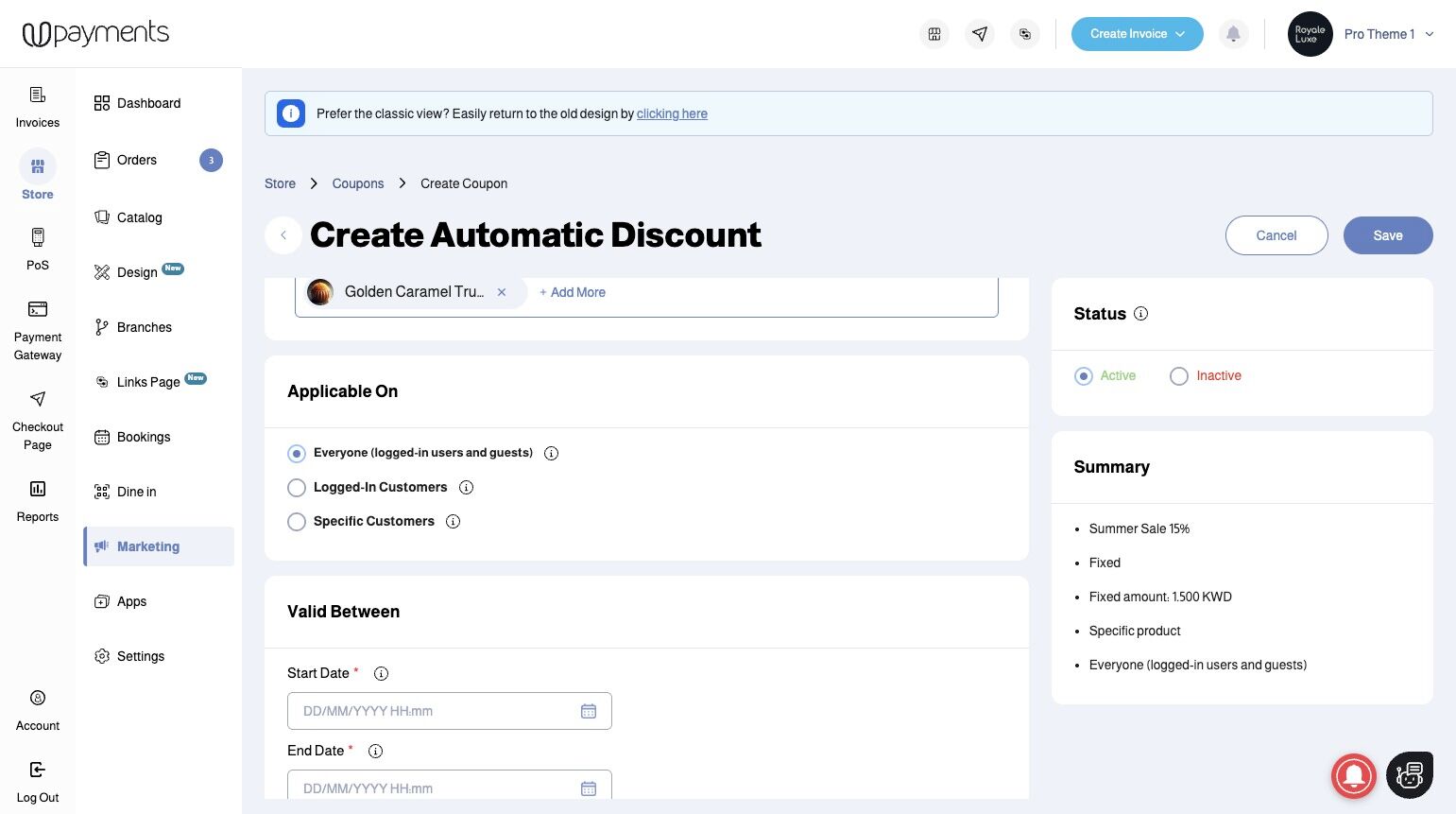Select the Logged-In Customers radio option
Screen dimensions: 1456x814
tap(297, 488)
